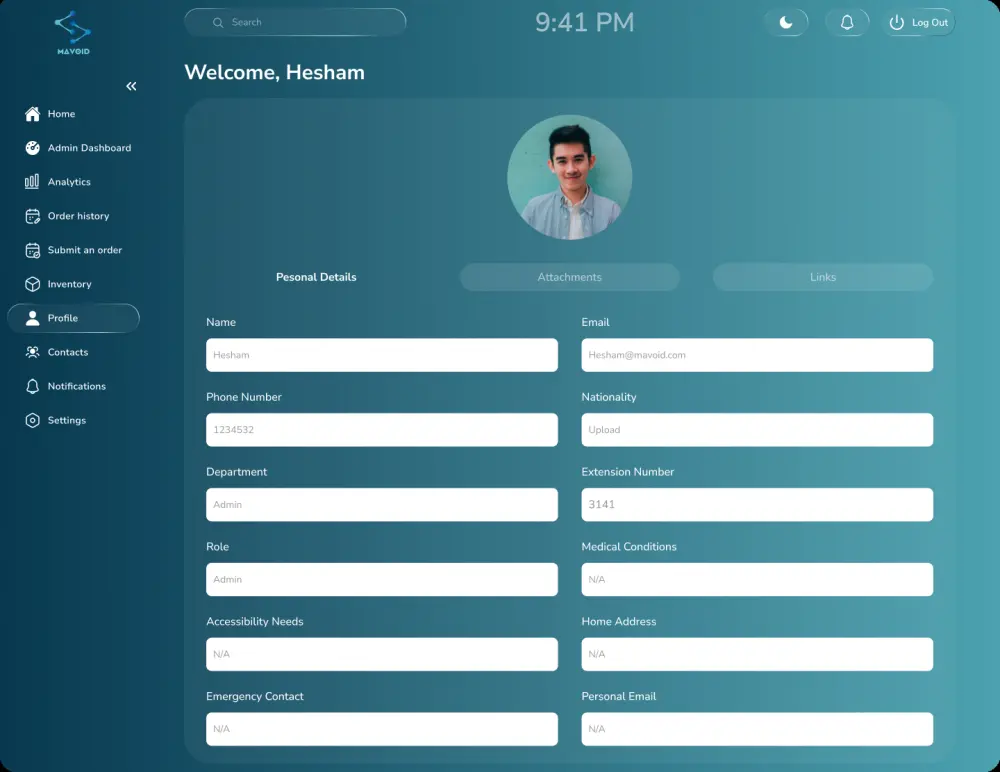This screenshot has height=772, width=1000.
Task: Expand the Nationality upload field
Action: tap(757, 429)
